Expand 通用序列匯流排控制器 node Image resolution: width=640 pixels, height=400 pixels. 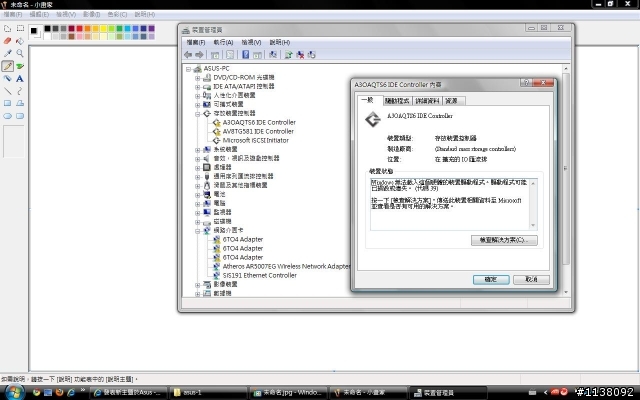tap(198, 176)
